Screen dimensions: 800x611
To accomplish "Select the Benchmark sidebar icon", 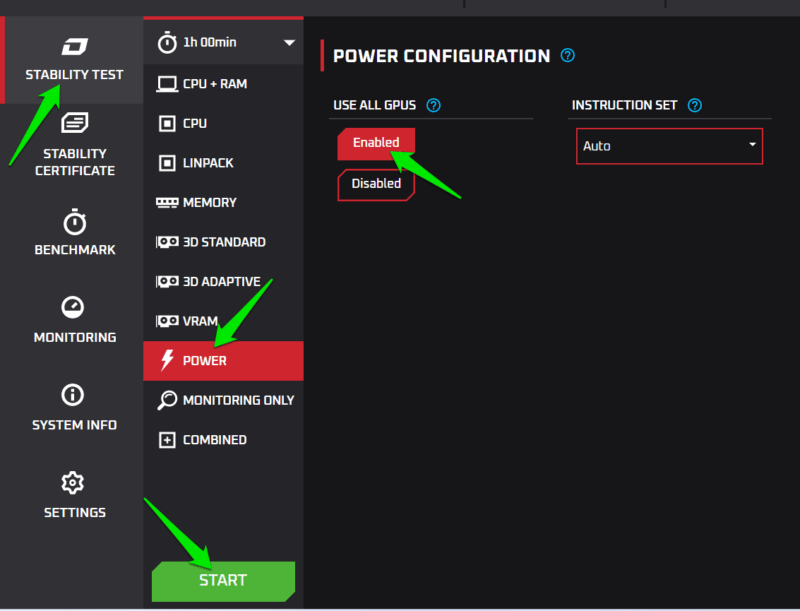I will click(73, 232).
